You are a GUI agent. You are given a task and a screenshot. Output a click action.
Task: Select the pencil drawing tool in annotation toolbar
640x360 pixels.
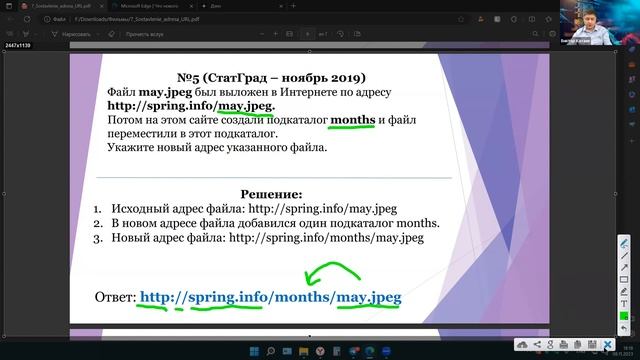pyautogui.click(x=624, y=244)
